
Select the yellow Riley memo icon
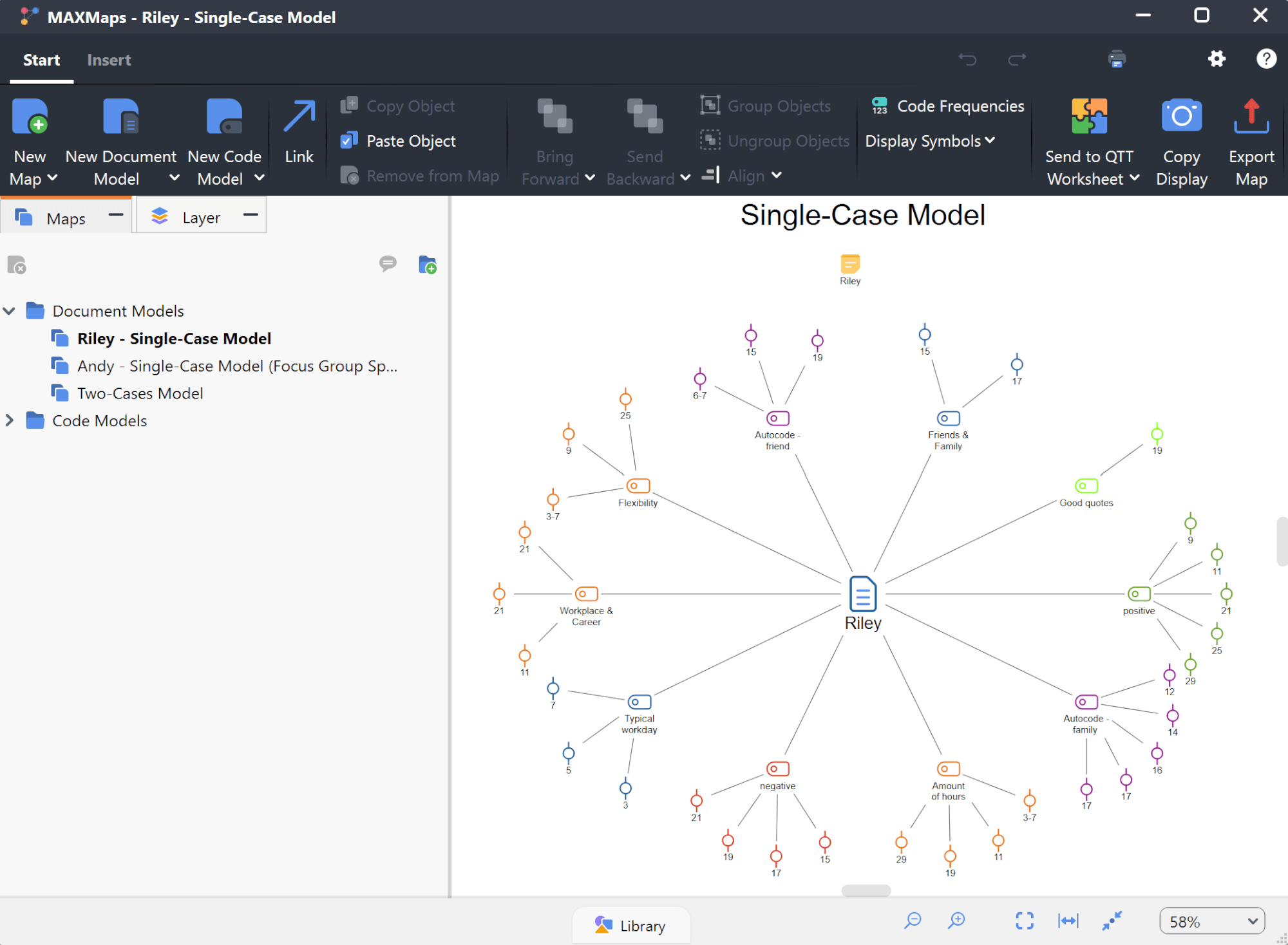[850, 264]
